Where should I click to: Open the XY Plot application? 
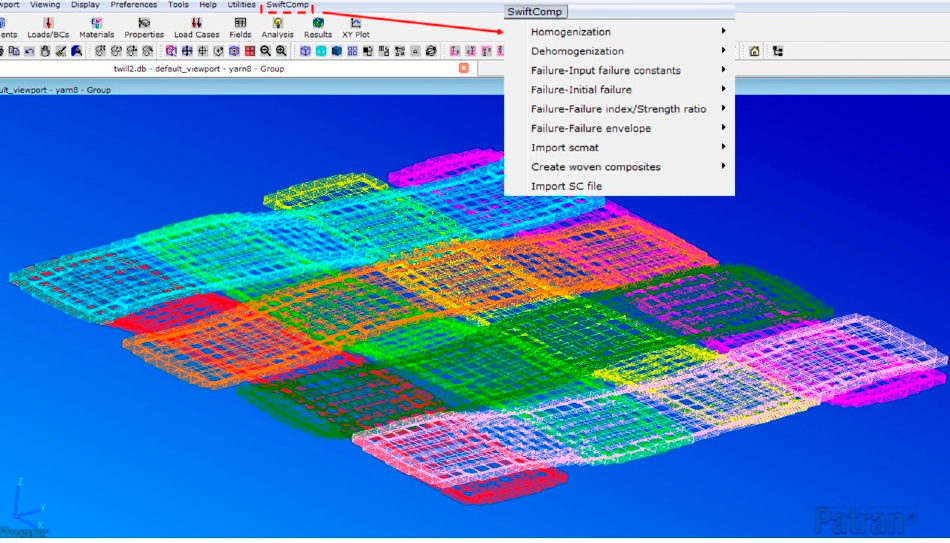click(356, 28)
